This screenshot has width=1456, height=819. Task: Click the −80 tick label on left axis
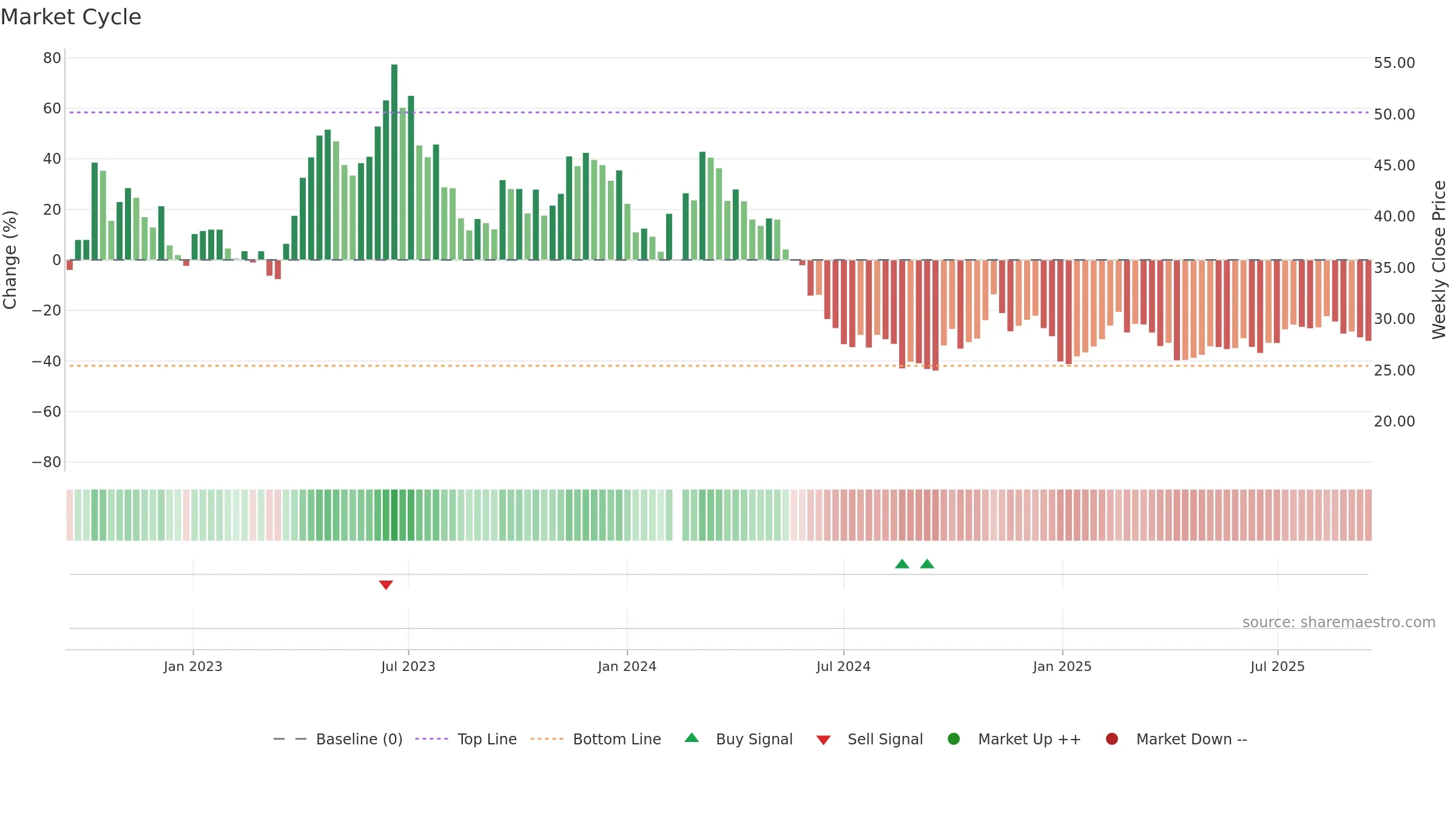click(47, 462)
